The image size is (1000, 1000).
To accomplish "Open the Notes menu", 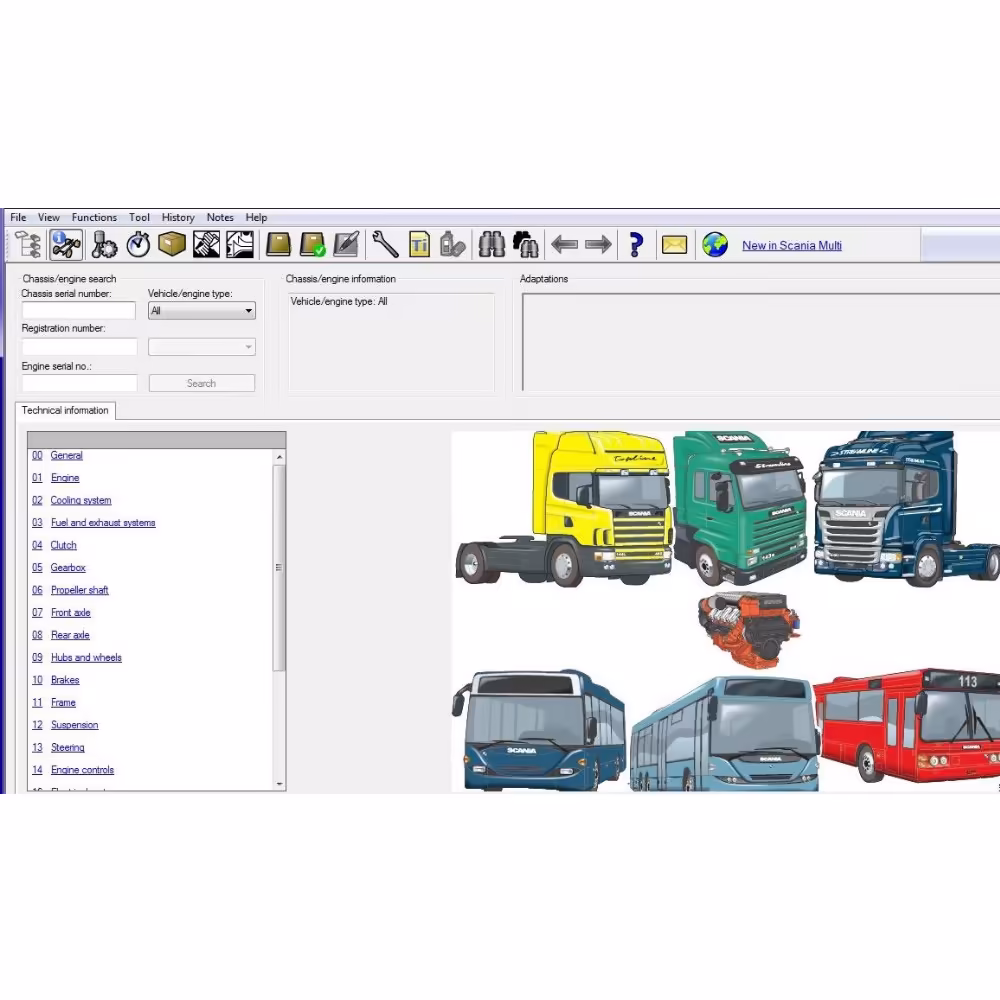I will pyautogui.click(x=220, y=217).
